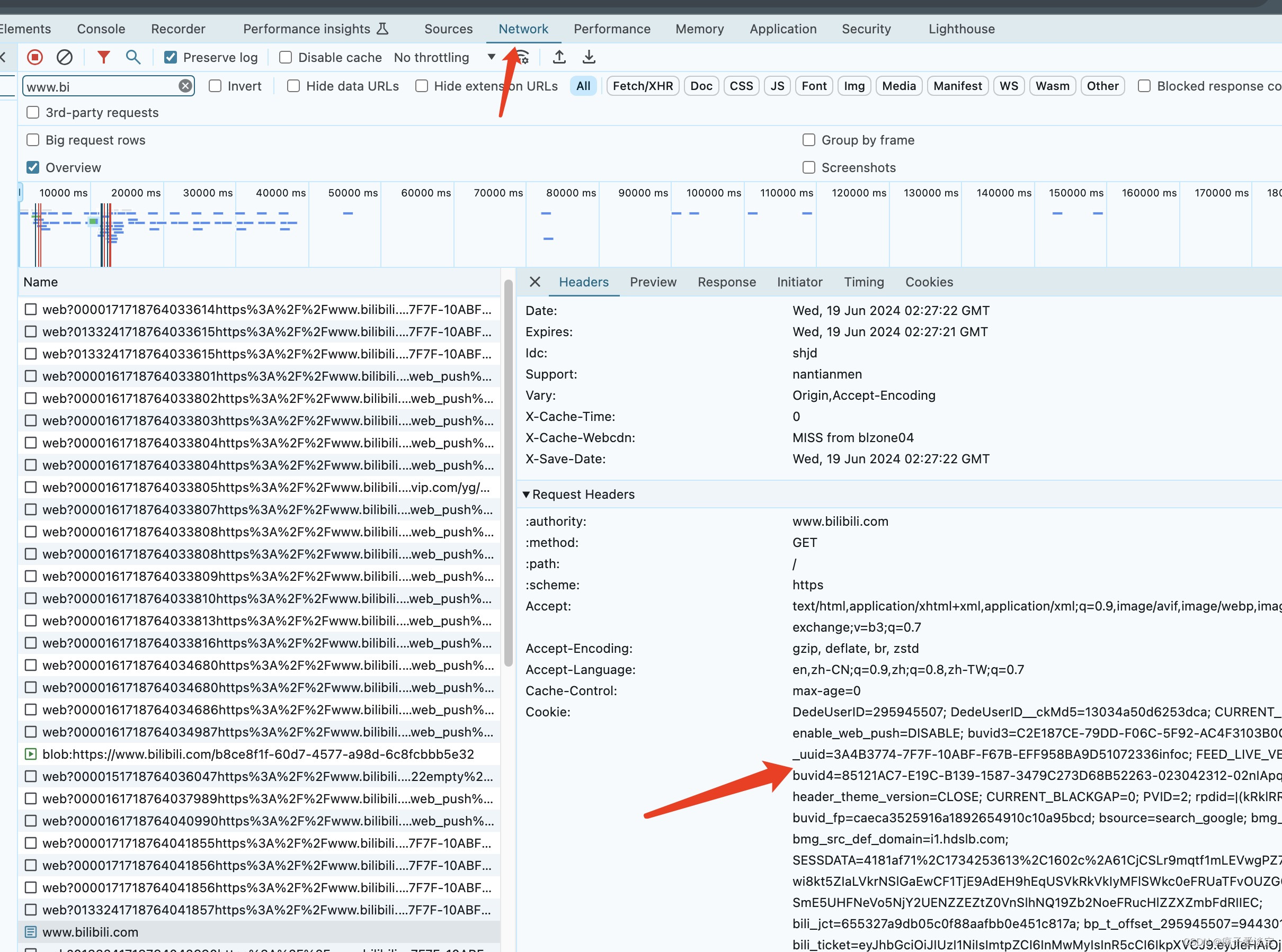1282x952 pixels.
Task: Open the Response tab for this request
Action: click(x=726, y=282)
